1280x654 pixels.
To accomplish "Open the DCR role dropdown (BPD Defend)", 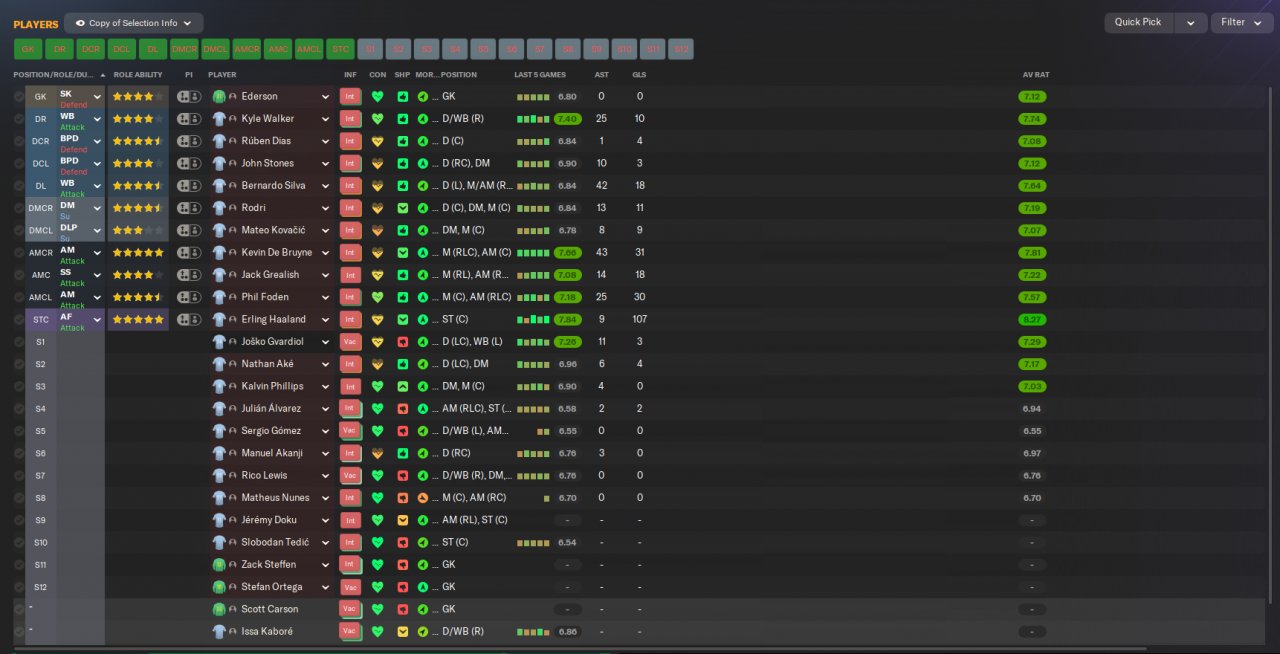I will [x=97, y=142].
